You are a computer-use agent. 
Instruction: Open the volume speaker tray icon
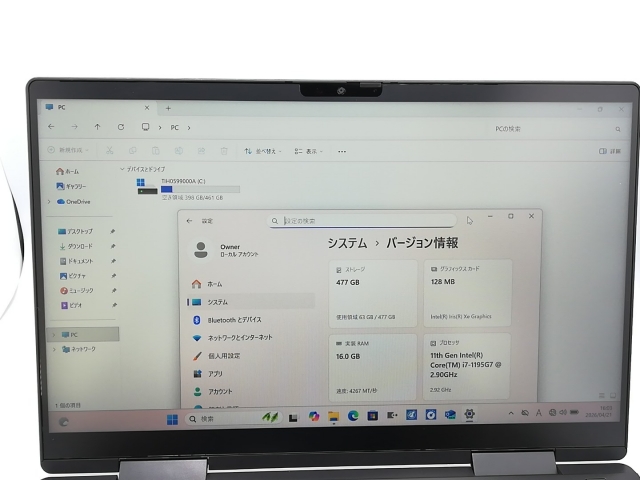[563, 412]
